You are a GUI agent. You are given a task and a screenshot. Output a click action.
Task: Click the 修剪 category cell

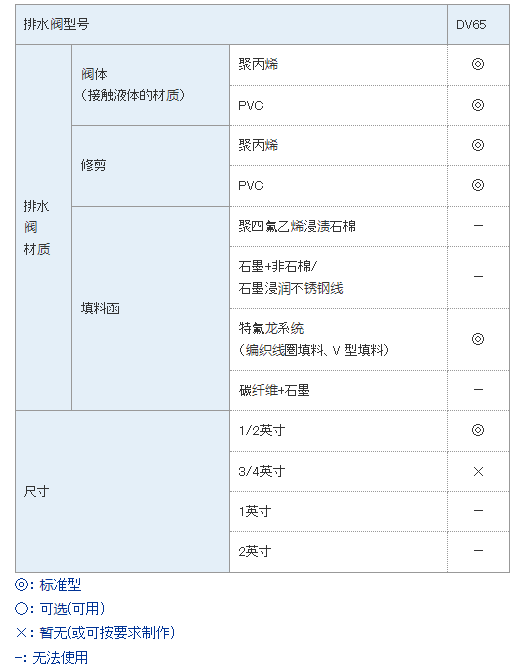pyautogui.click(x=150, y=166)
